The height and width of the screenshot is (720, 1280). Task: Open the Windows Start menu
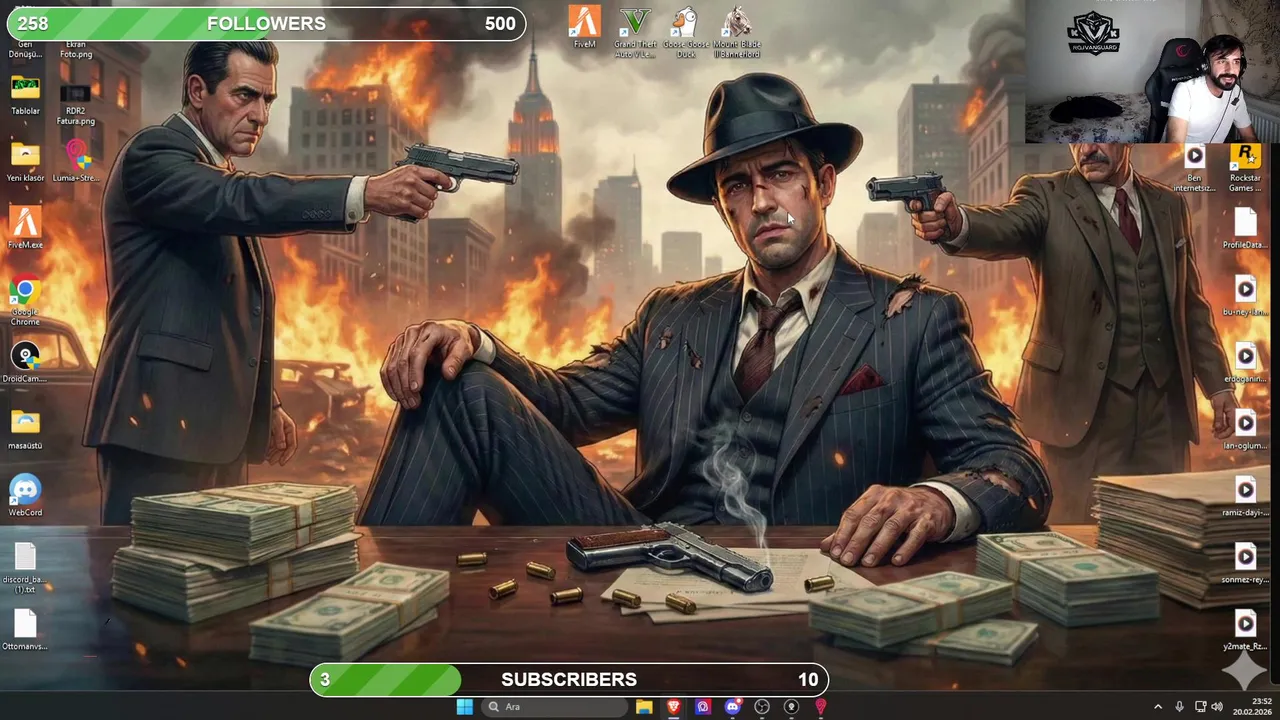[464, 707]
